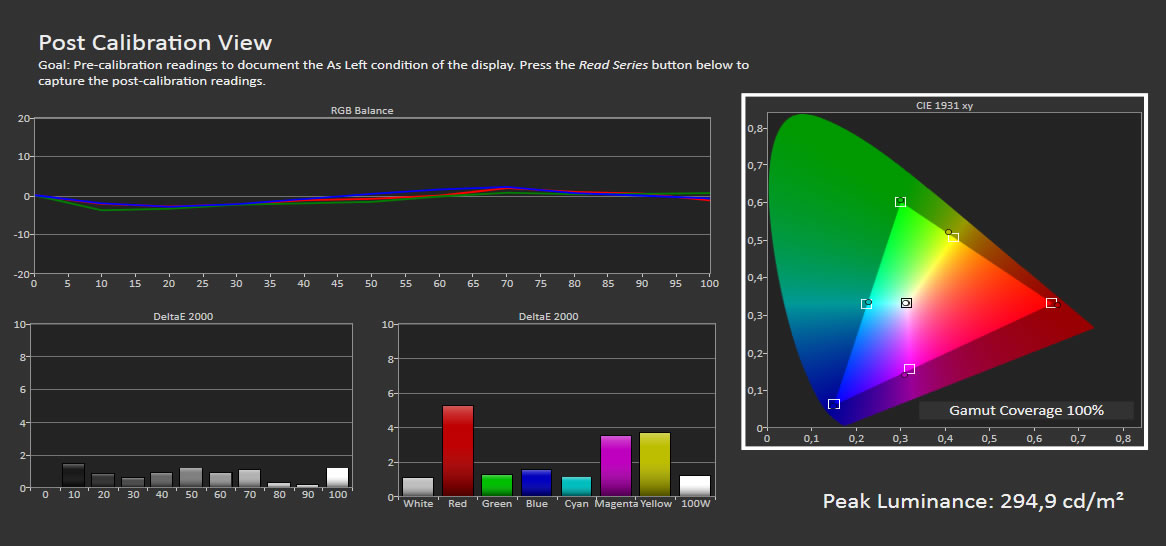Click the Gamut Coverage 100% label
Viewport: 1166px width, 546px height.
click(1026, 410)
